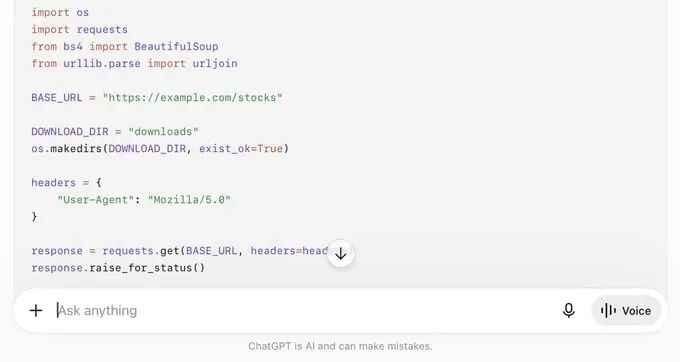Click 'from urllib.parse import urljoin' line
680x362 pixels.
coord(134,63)
